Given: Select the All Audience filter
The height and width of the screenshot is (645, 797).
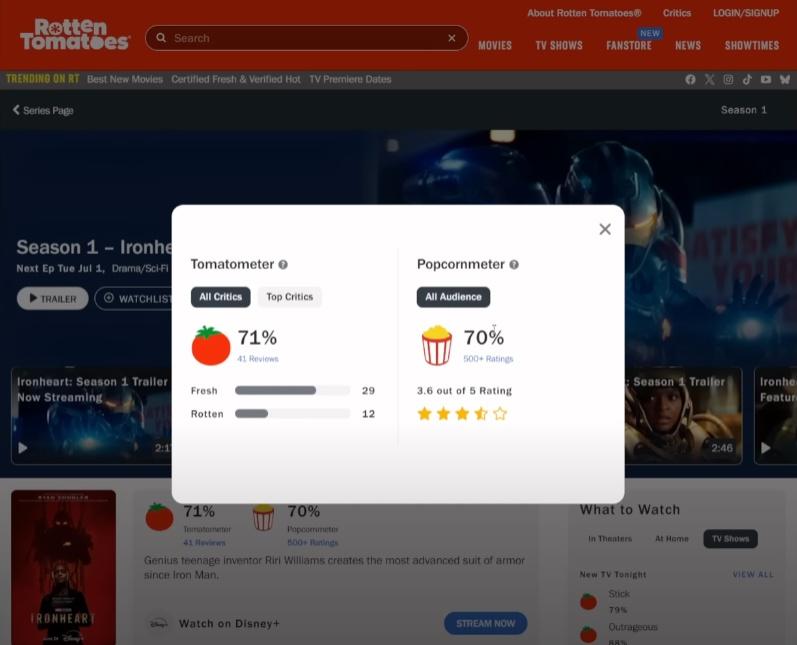Looking at the screenshot, I should point(453,297).
